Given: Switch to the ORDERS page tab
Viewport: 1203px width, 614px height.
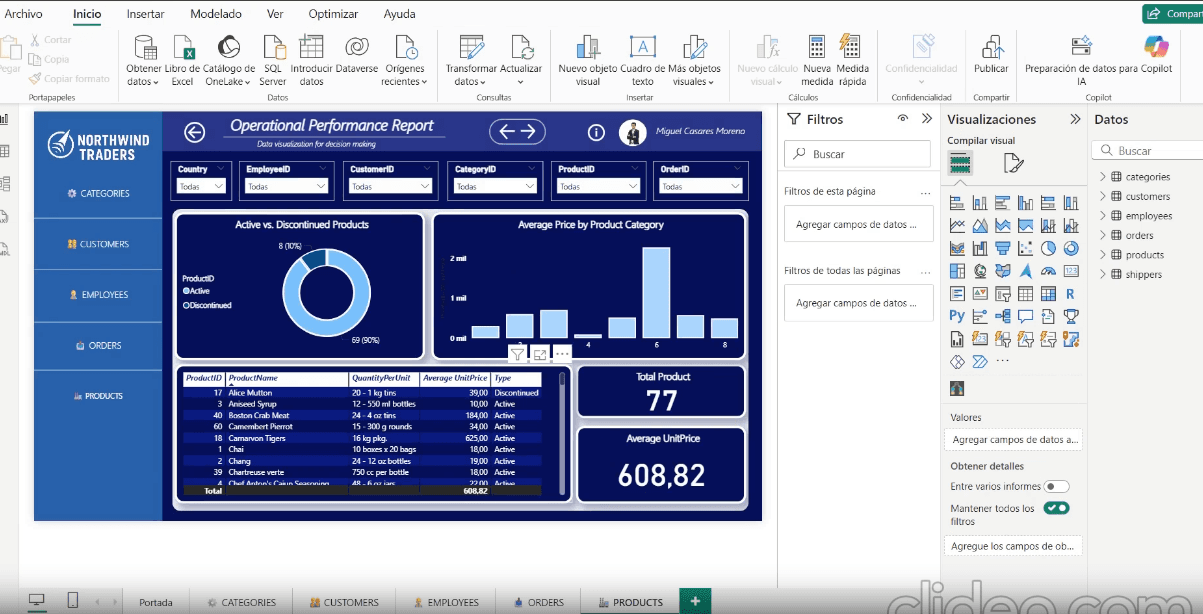Looking at the screenshot, I should click(x=539, y=601).
